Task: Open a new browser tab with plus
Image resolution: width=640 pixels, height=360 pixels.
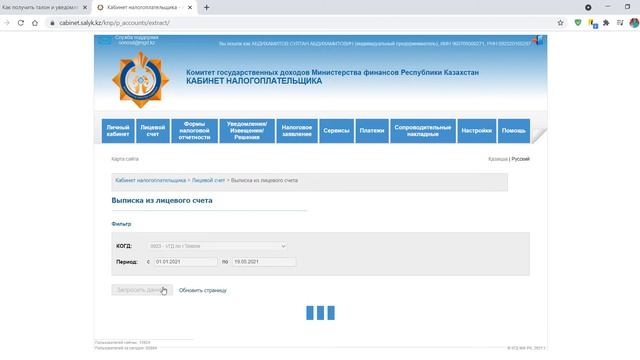Action: (x=207, y=7)
